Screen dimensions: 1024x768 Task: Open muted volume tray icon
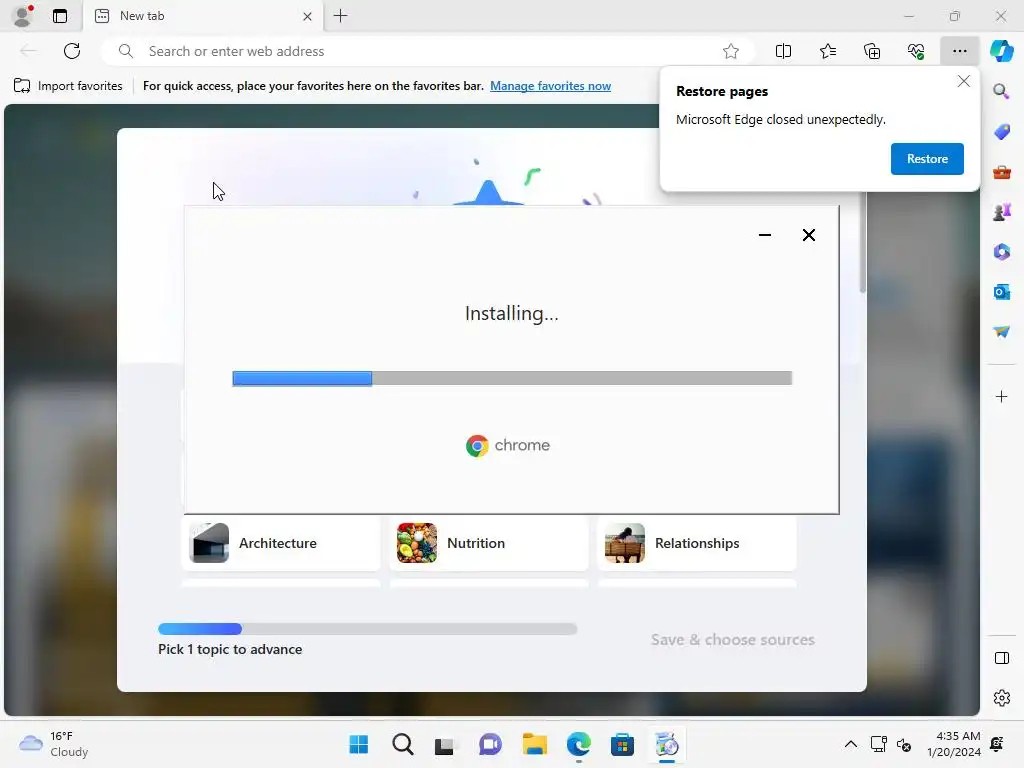click(904, 744)
